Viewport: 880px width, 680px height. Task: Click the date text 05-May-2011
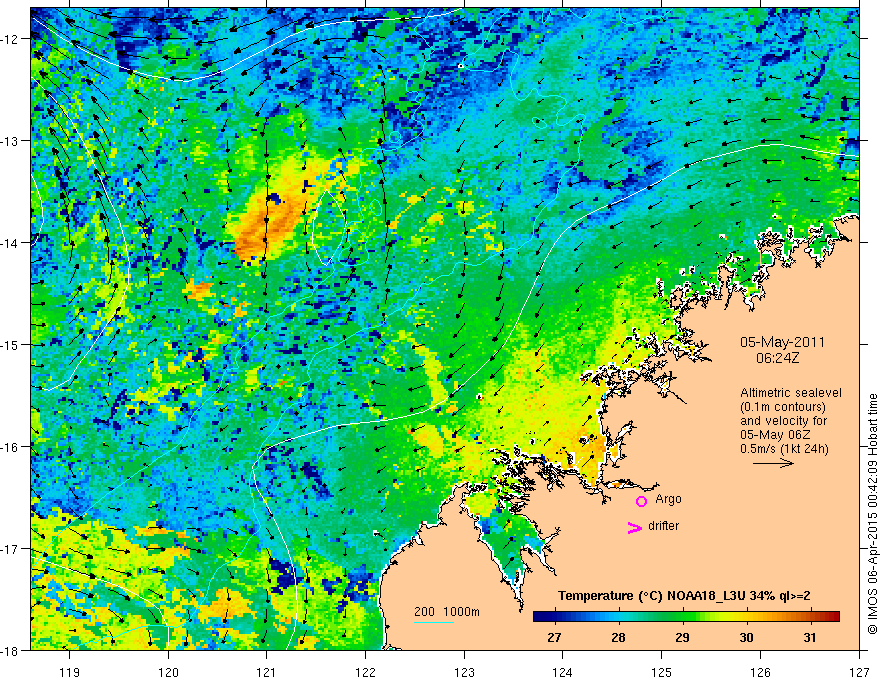tap(782, 342)
